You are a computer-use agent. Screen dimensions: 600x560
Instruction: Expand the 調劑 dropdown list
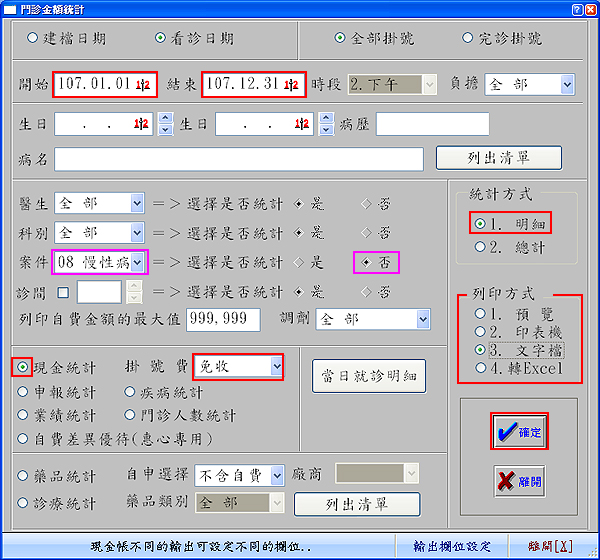point(423,320)
